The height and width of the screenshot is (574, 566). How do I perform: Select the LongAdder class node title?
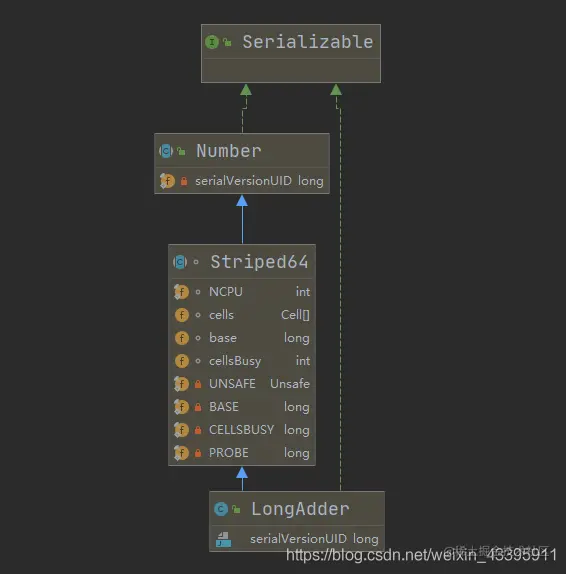point(300,509)
